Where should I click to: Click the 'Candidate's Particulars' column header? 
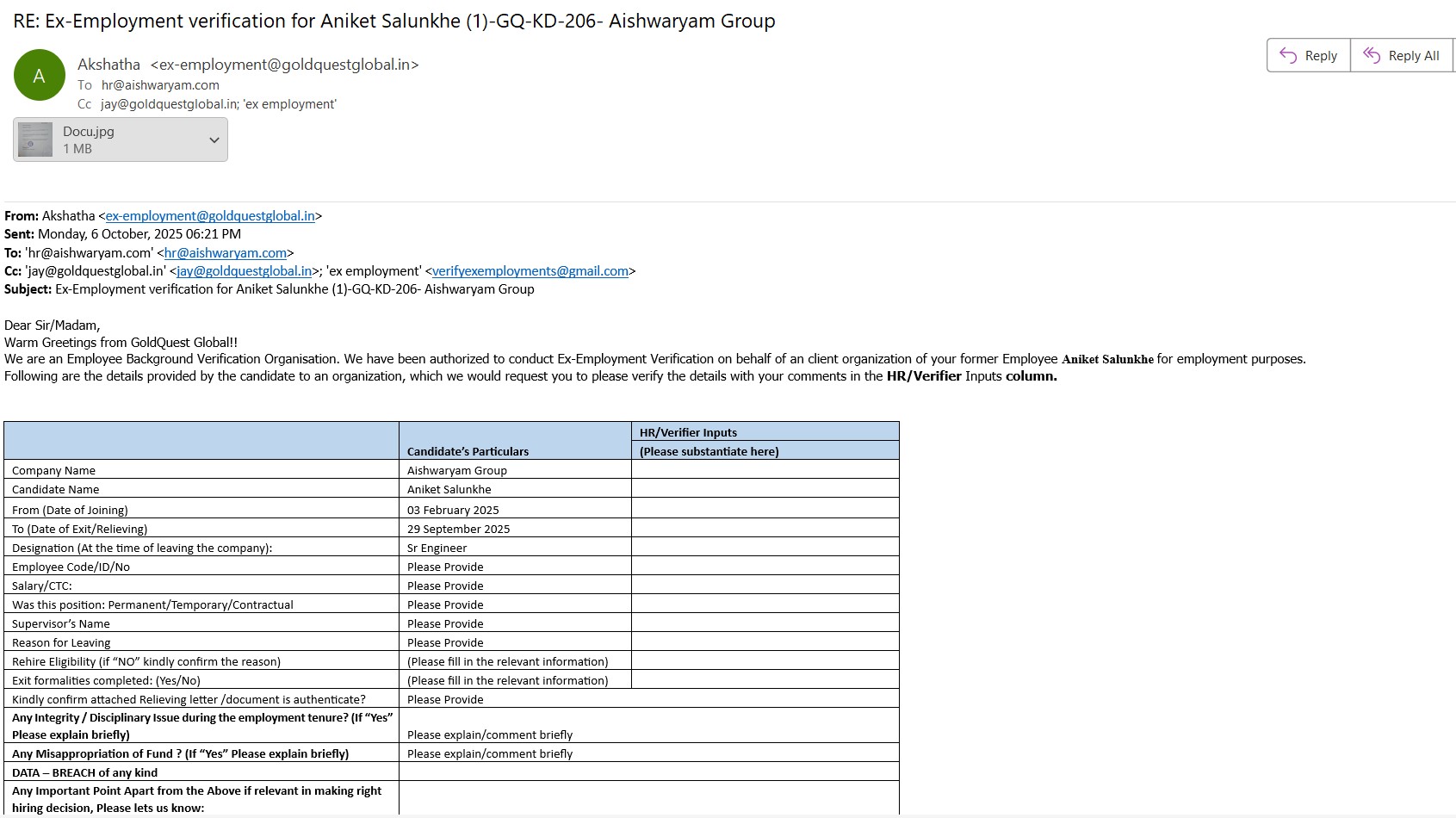coord(468,451)
